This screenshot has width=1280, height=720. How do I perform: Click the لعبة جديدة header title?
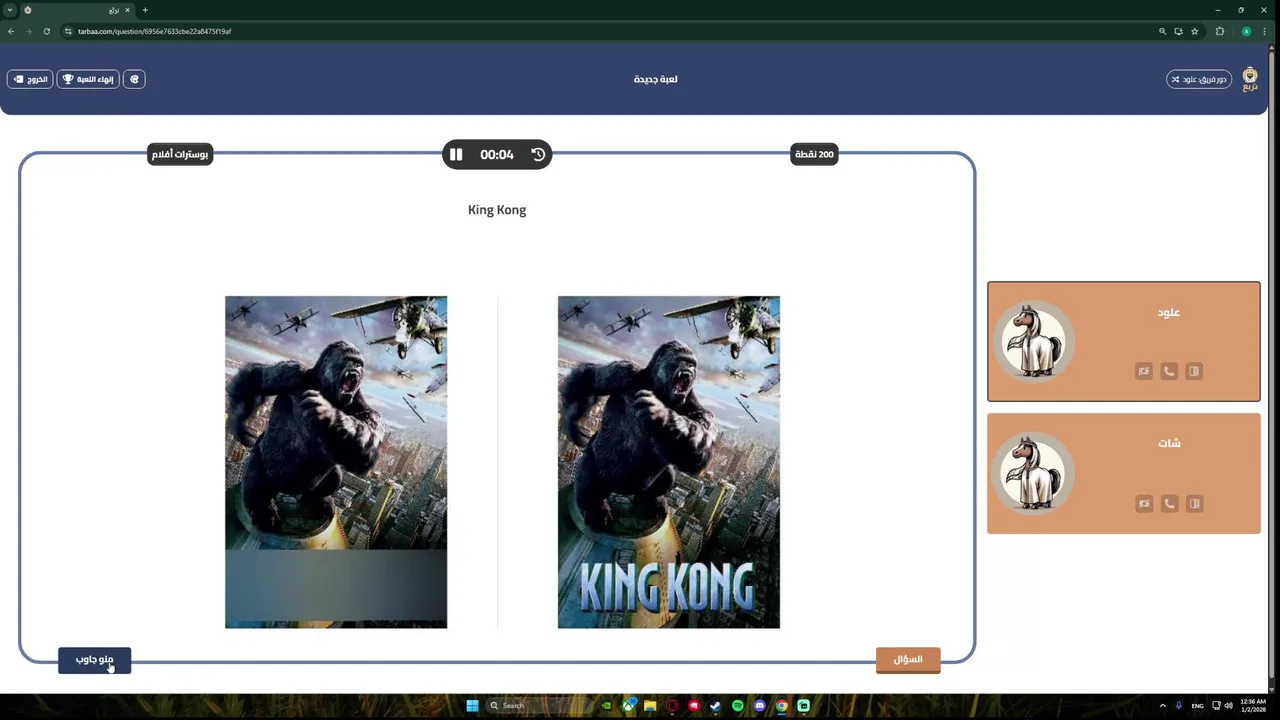pyautogui.click(x=656, y=79)
